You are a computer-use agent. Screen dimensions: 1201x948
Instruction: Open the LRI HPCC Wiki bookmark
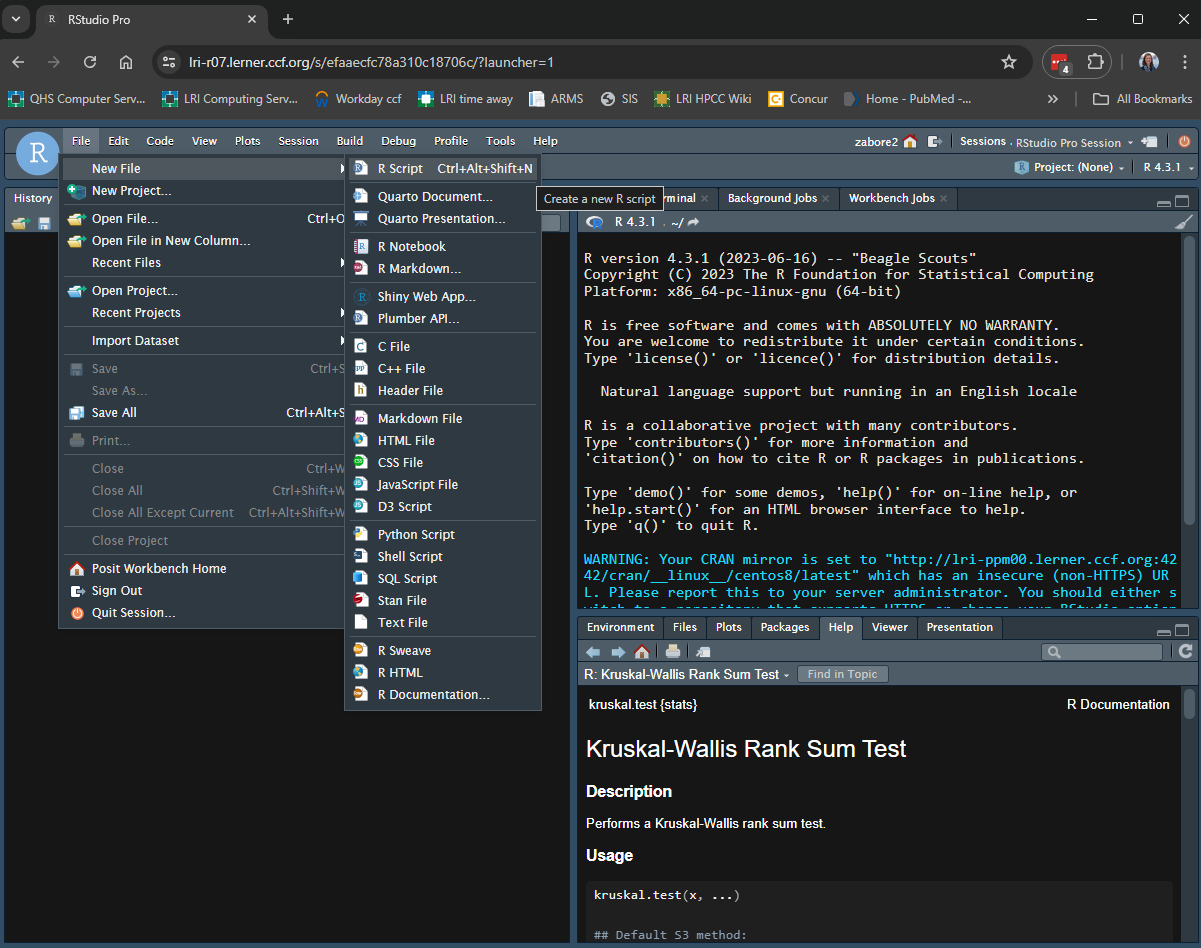(x=702, y=99)
